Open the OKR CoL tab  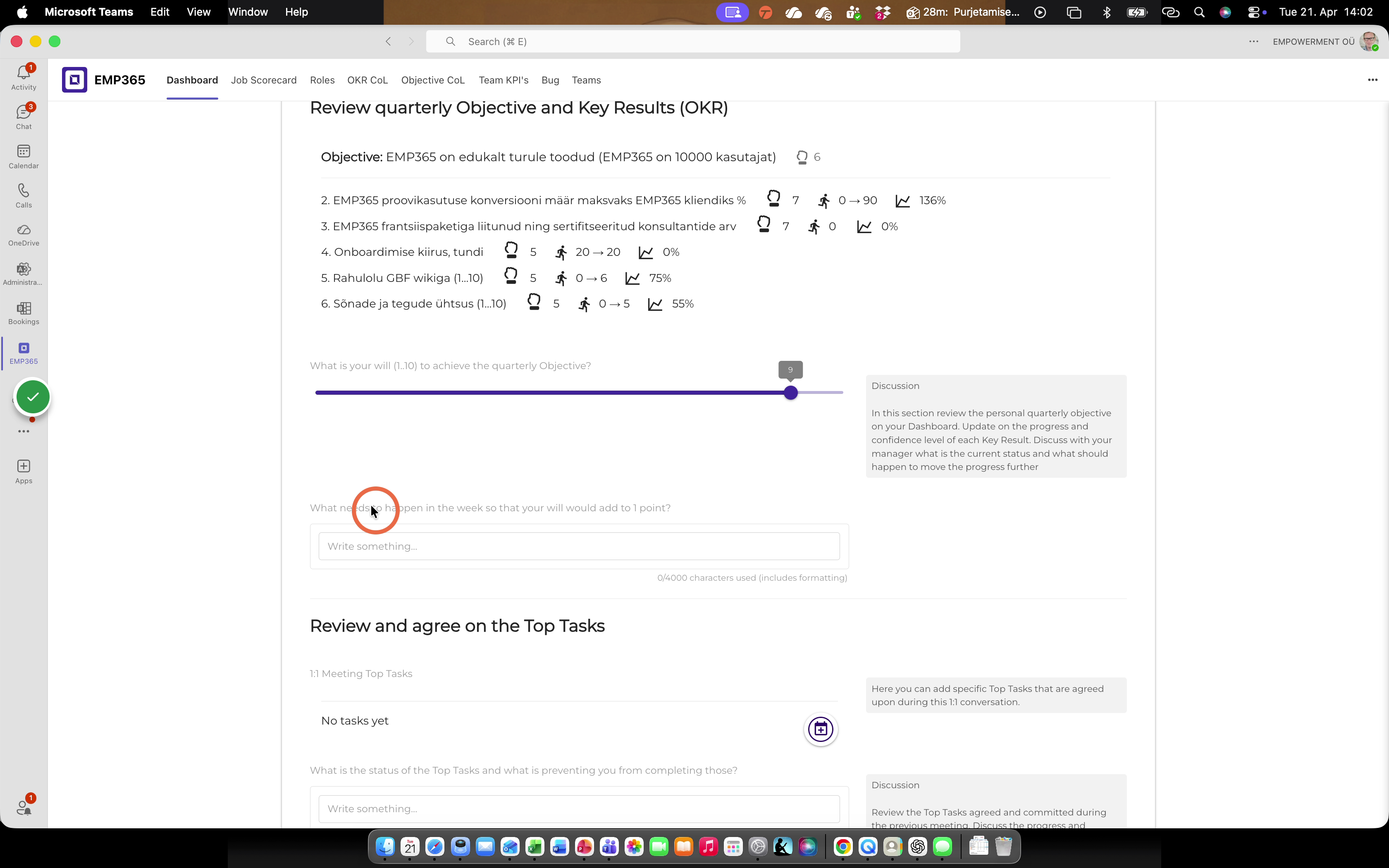click(368, 80)
